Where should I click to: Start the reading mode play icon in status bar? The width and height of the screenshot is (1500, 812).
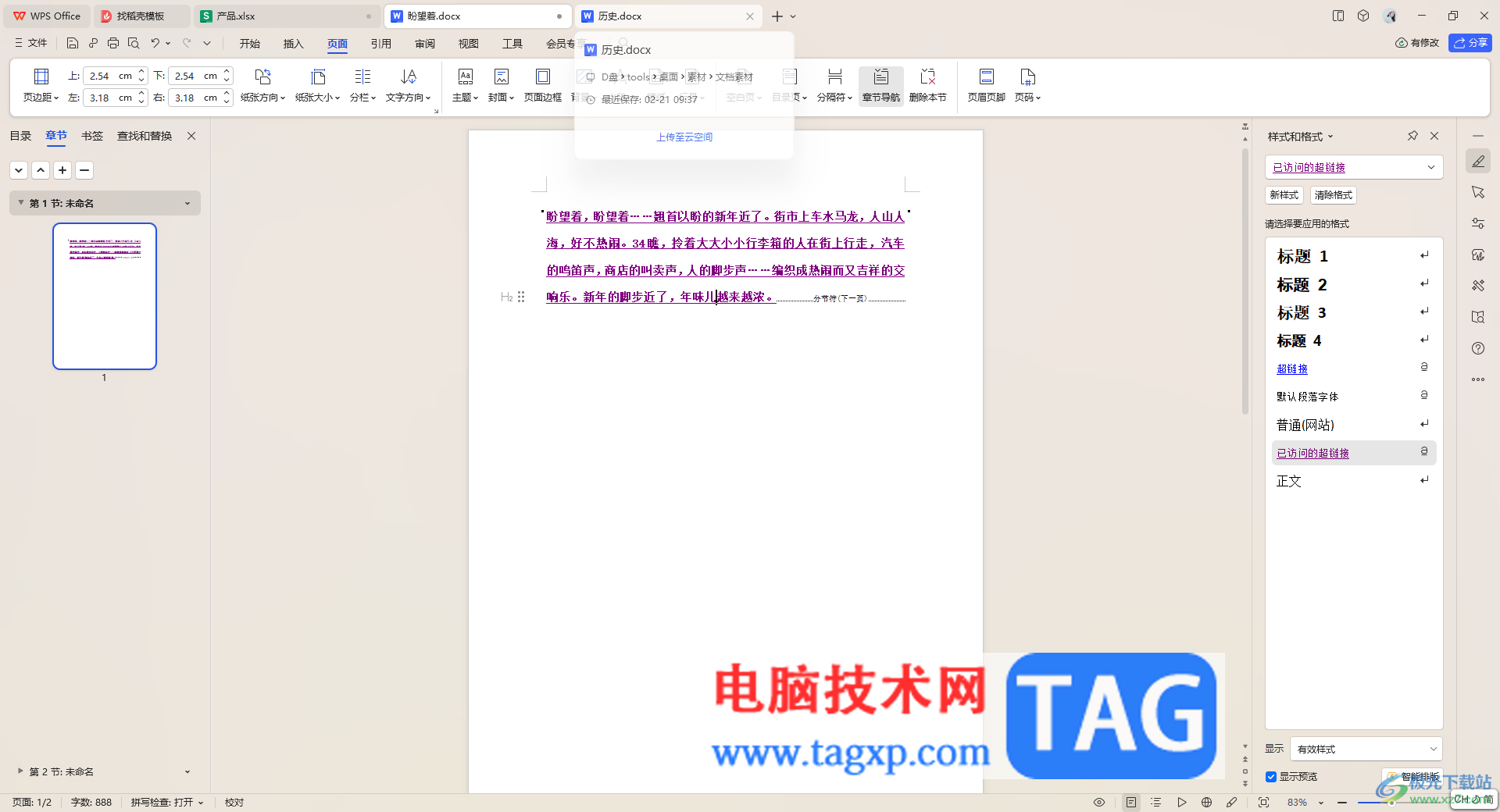[x=1181, y=802]
